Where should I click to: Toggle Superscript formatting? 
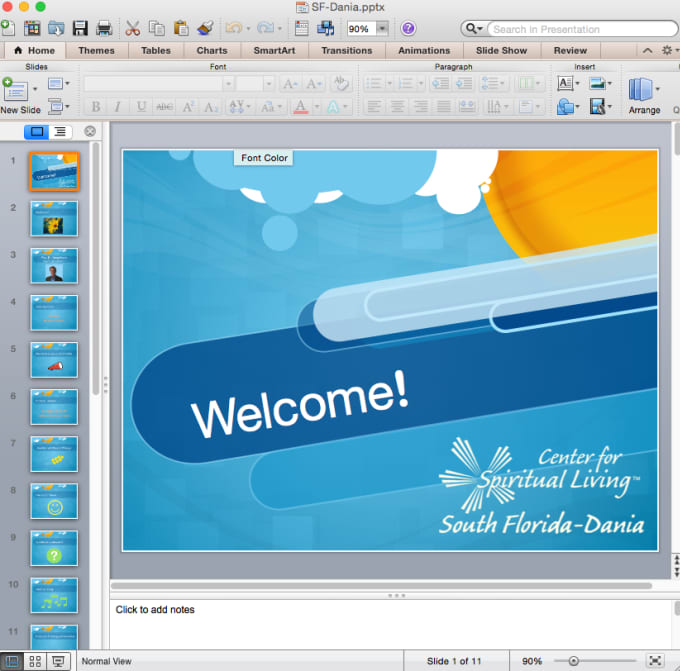click(188, 106)
